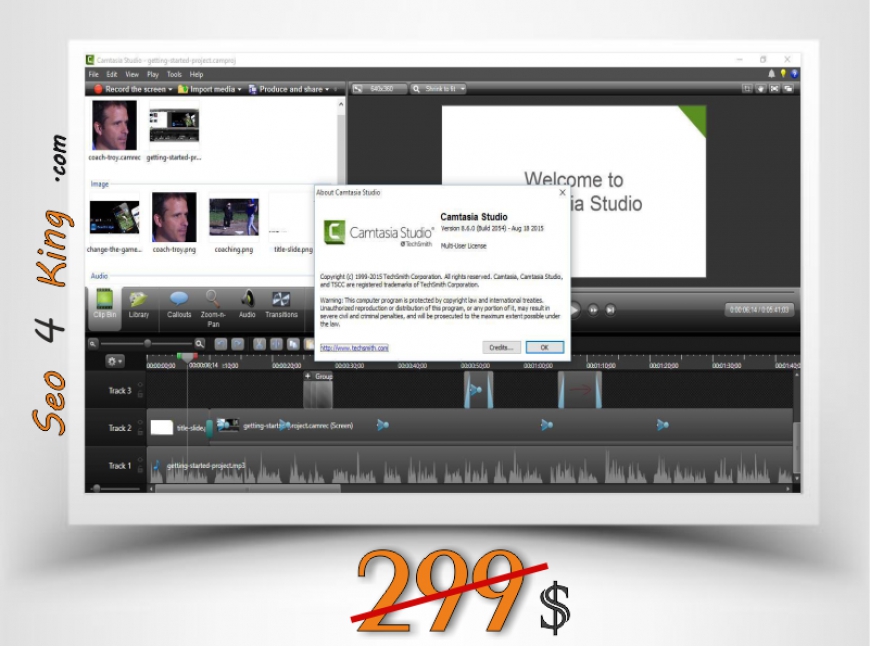Click the timeline cut (scissors) button

[x=259, y=344]
